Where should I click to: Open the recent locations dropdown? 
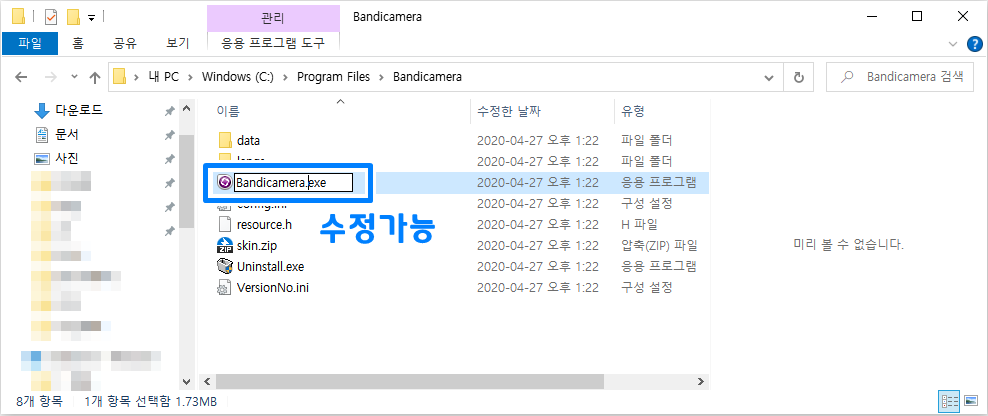pyautogui.click(x=74, y=77)
